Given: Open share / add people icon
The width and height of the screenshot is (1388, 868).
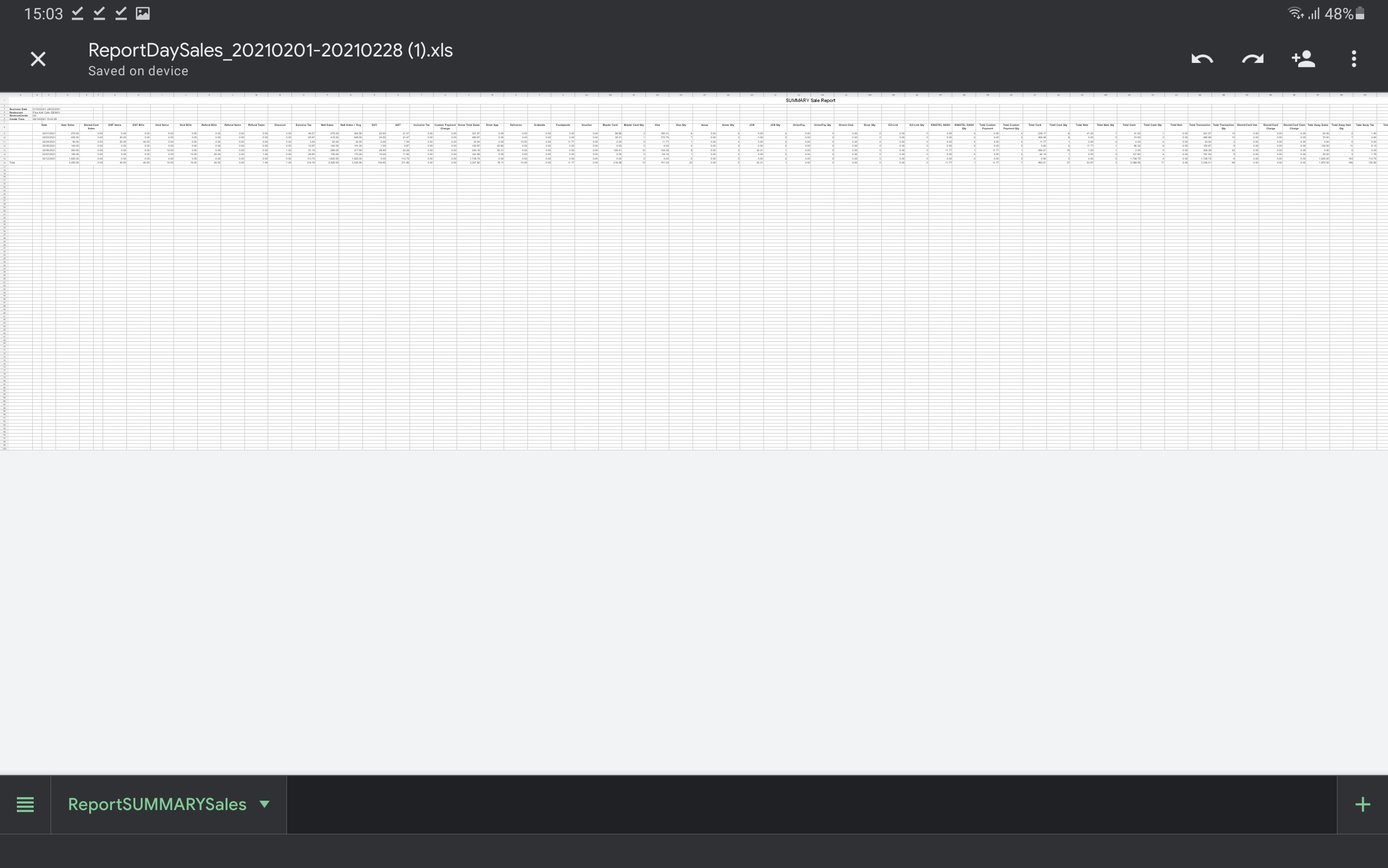Looking at the screenshot, I should tap(1303, 59).
